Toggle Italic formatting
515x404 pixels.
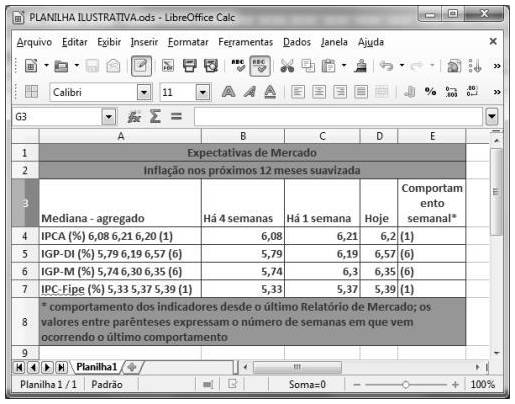click(249, 92)
